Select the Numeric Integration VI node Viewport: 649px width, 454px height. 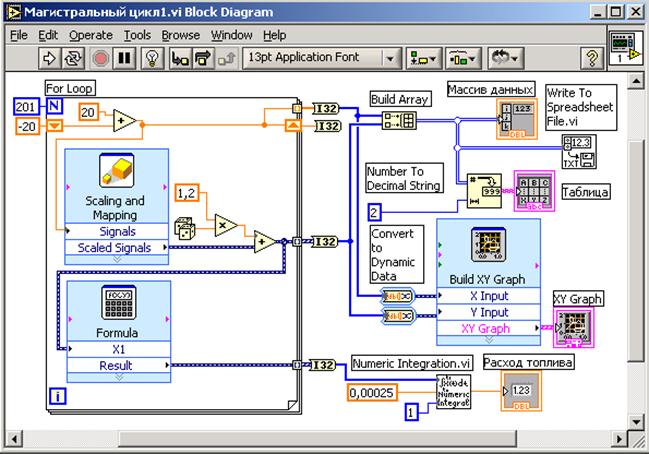453,392
